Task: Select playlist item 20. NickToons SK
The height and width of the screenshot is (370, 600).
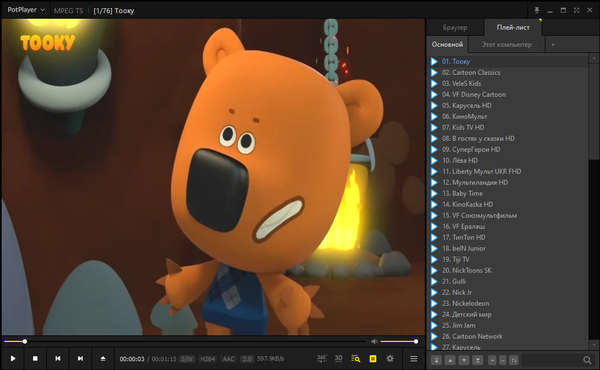Action: [508, 270]
